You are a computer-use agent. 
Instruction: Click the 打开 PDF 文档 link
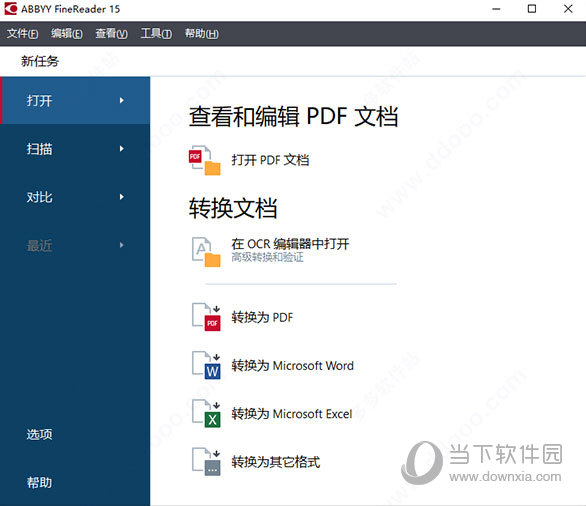270,160
